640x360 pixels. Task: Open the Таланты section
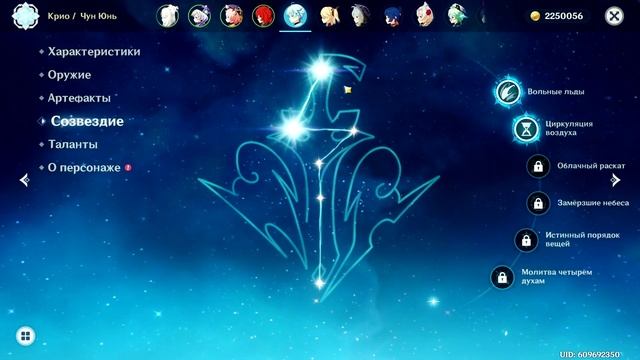coord(73,144)
